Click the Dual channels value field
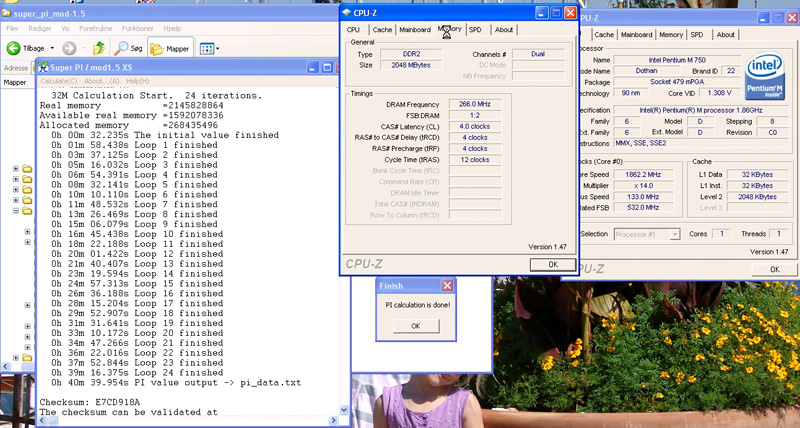 pos(538,54)
